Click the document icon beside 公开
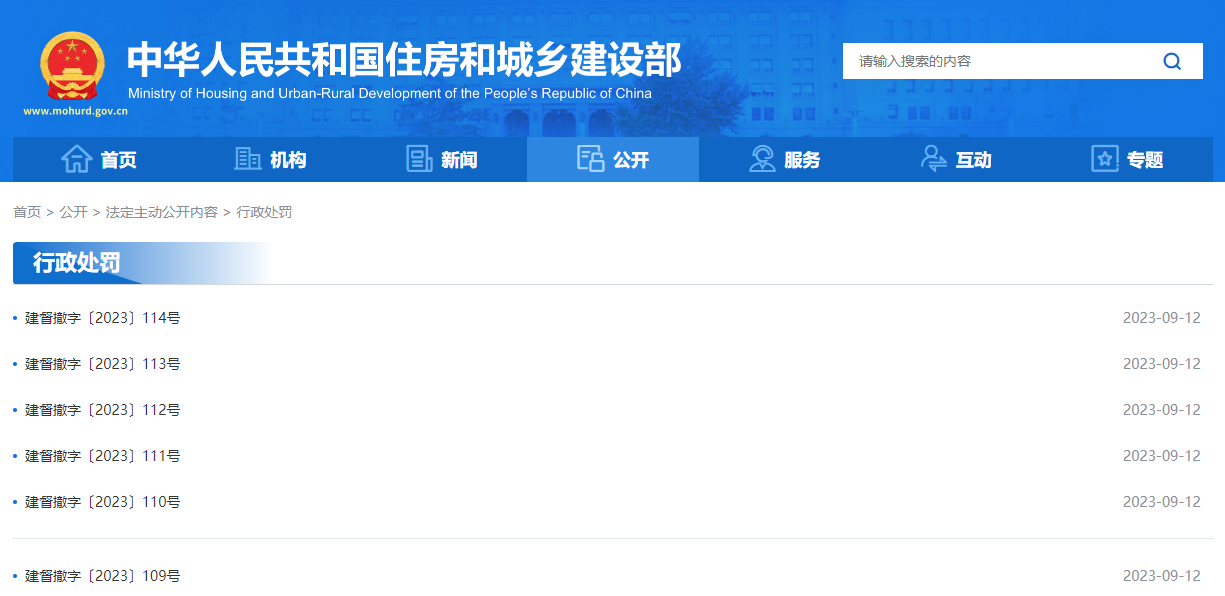The width and height of the screenshot is (1225, 596). tap(591, 159)
